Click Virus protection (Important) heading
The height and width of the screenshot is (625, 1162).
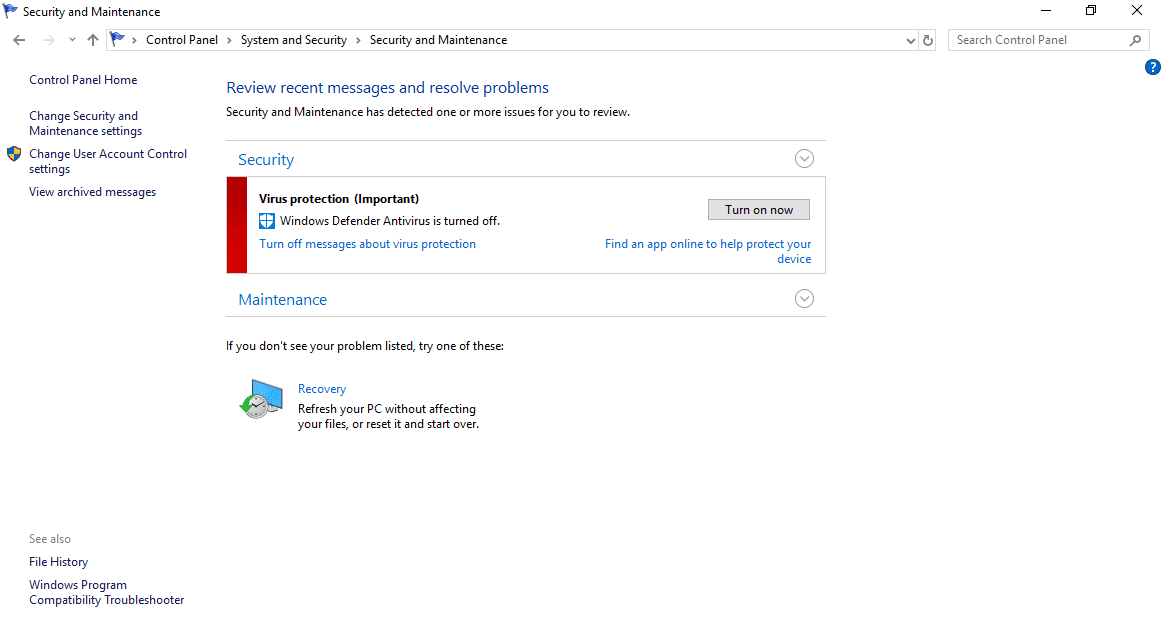click(x=339, y=199)
